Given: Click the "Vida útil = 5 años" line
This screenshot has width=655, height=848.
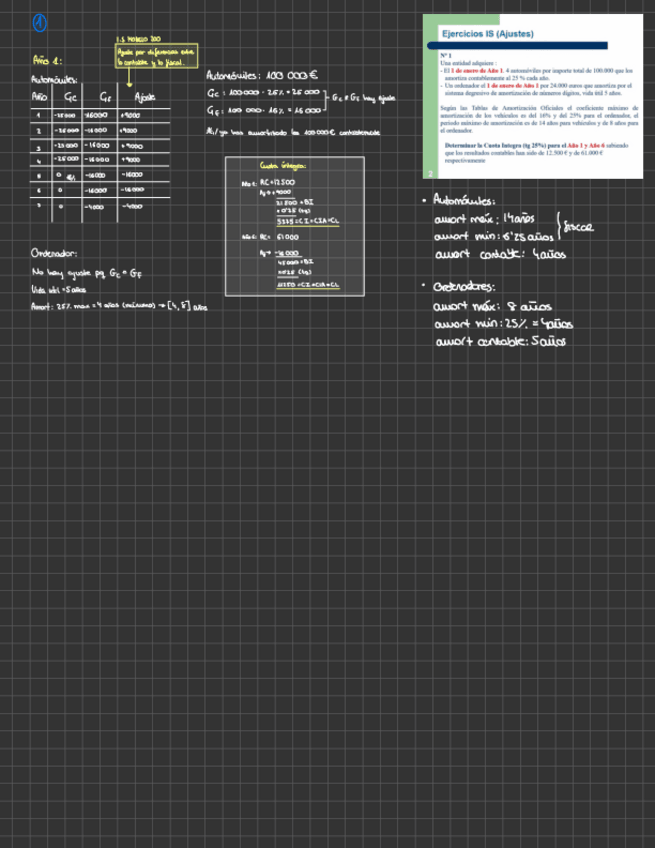Looking at the screenshot, I should tap(59, 290).
